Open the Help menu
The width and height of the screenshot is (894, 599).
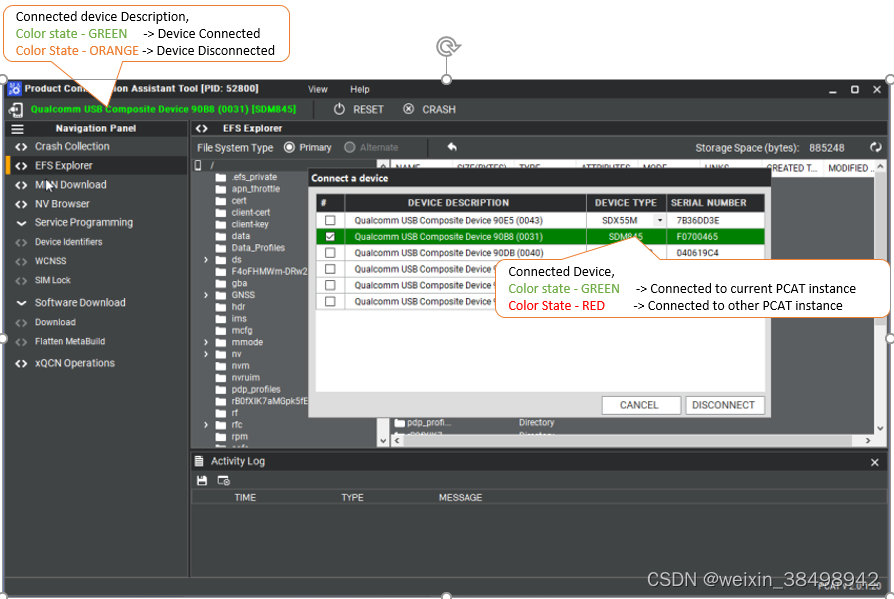click(359, 89)
